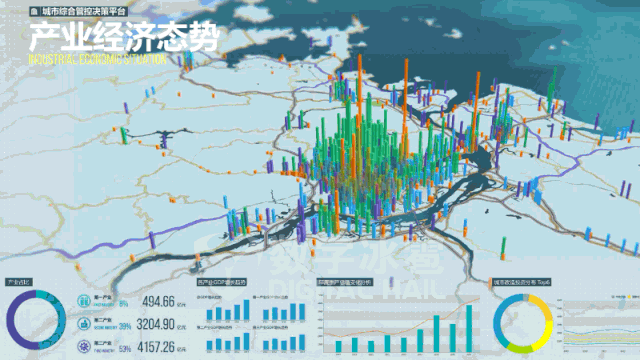640x360 pixels.
Task: Select the 各产业GDP增长趋势 panel header
Action: 222,282
